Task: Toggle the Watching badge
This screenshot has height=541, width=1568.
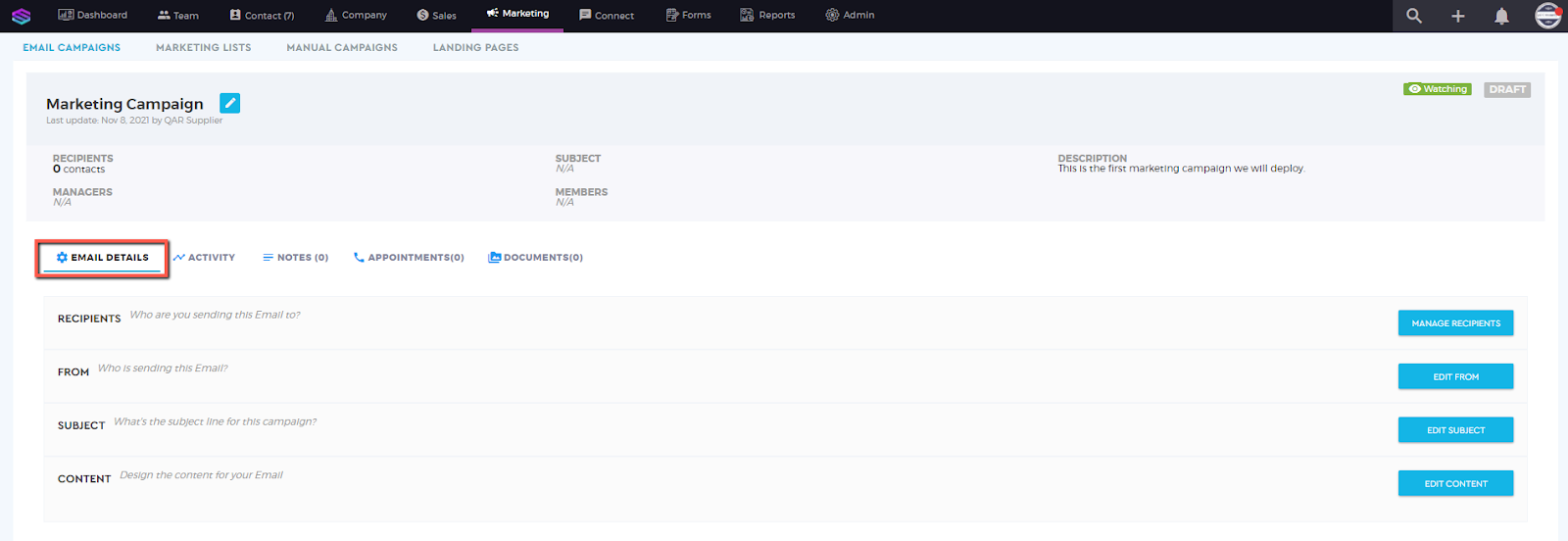Action: (x=1438, y=89)
